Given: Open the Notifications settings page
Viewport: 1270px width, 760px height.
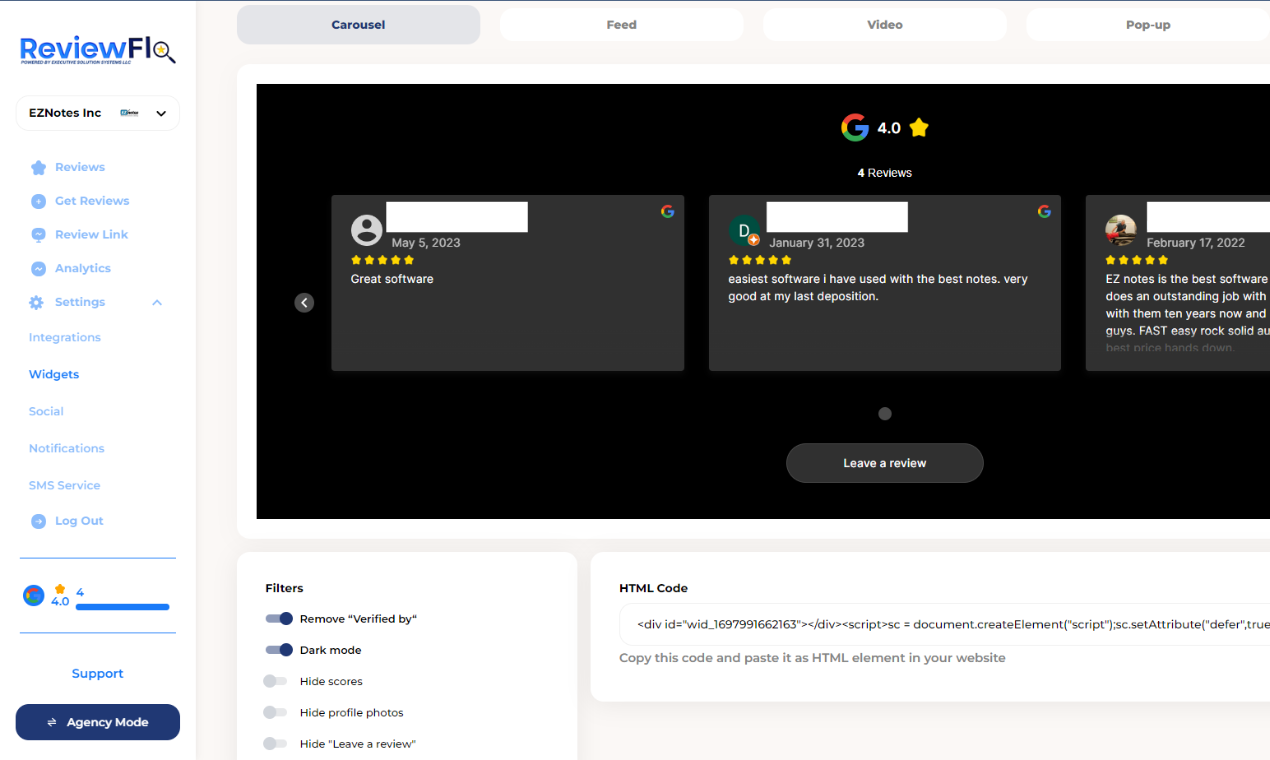Looking at the screenshot, I should tap(66, 449).
